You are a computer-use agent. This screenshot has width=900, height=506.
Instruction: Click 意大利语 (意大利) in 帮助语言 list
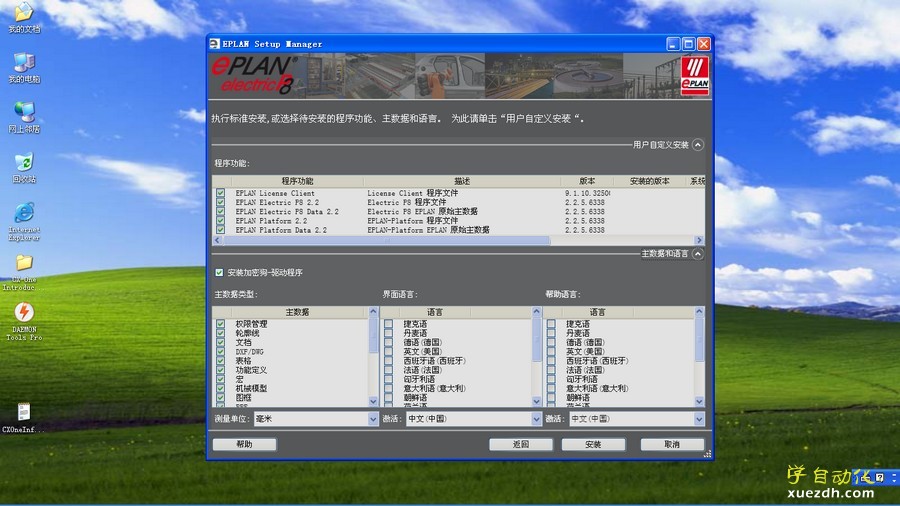click(597, 388)
